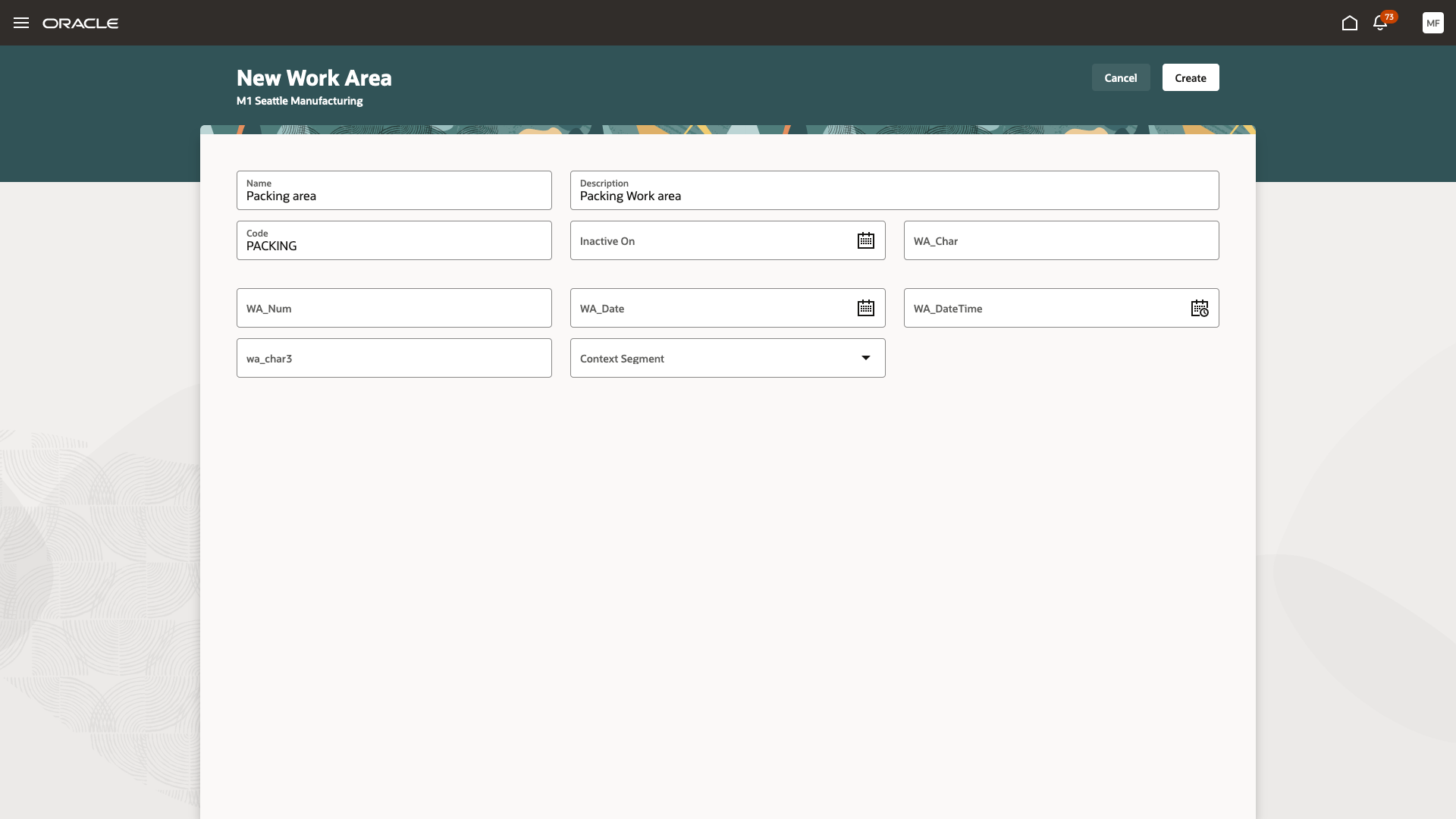Expand the Context Segment dropdown arrow
This screenshot has width=1456, height=819.
click(865, 358)
